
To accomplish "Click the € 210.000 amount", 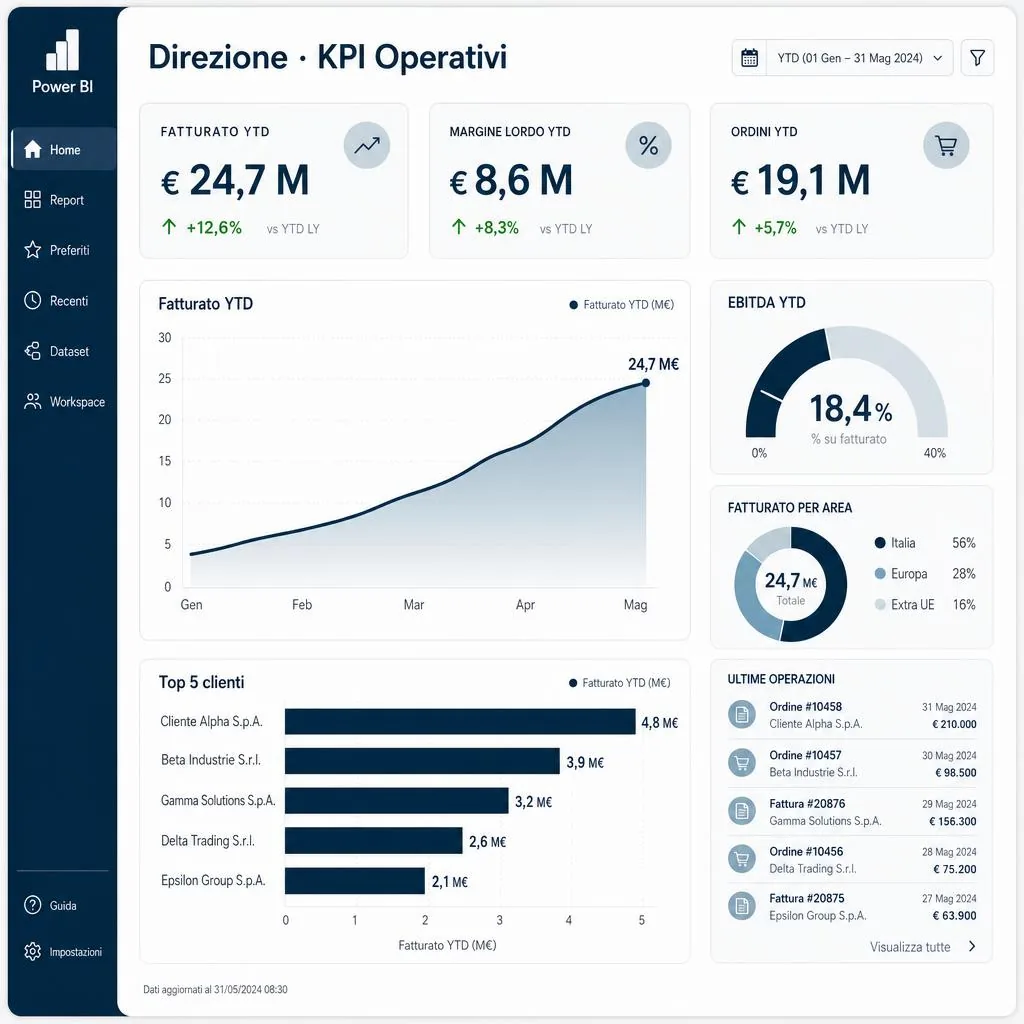I will (954, 724).
